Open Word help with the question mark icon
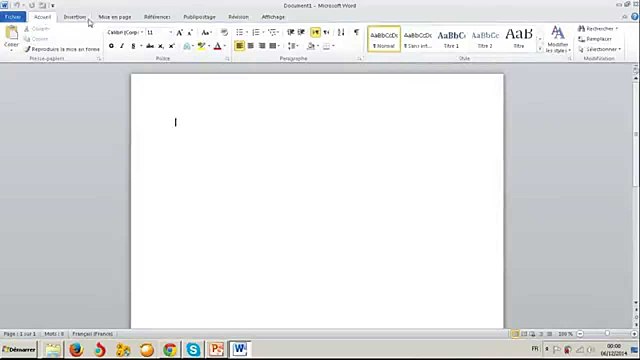Viewport: 640px width, 360px height. click(x=634, y=17)
